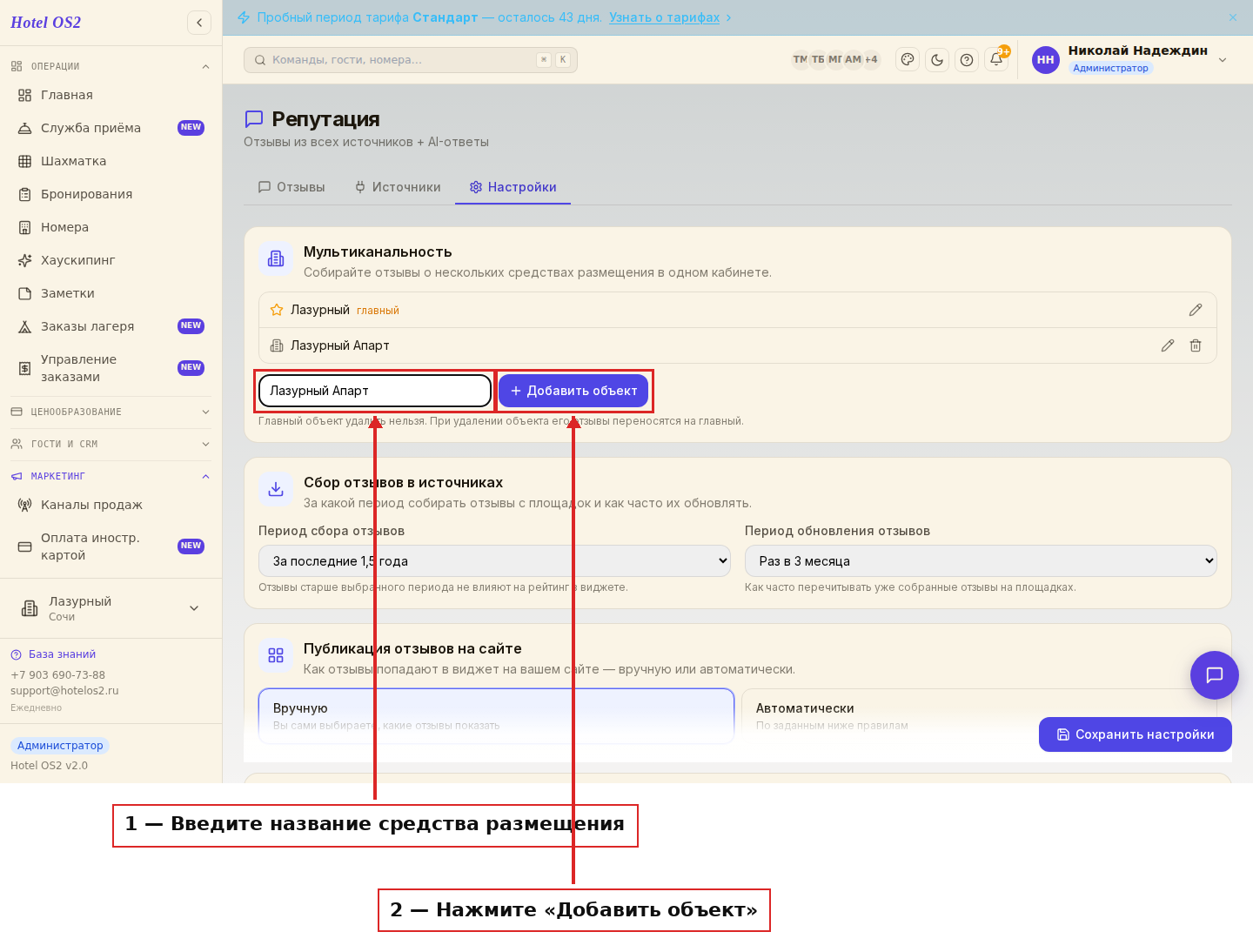This screenshot has width=1253, height=952.
Task: Collapse the ОПЕРАЦИИ section
Action: click(111, 66)
